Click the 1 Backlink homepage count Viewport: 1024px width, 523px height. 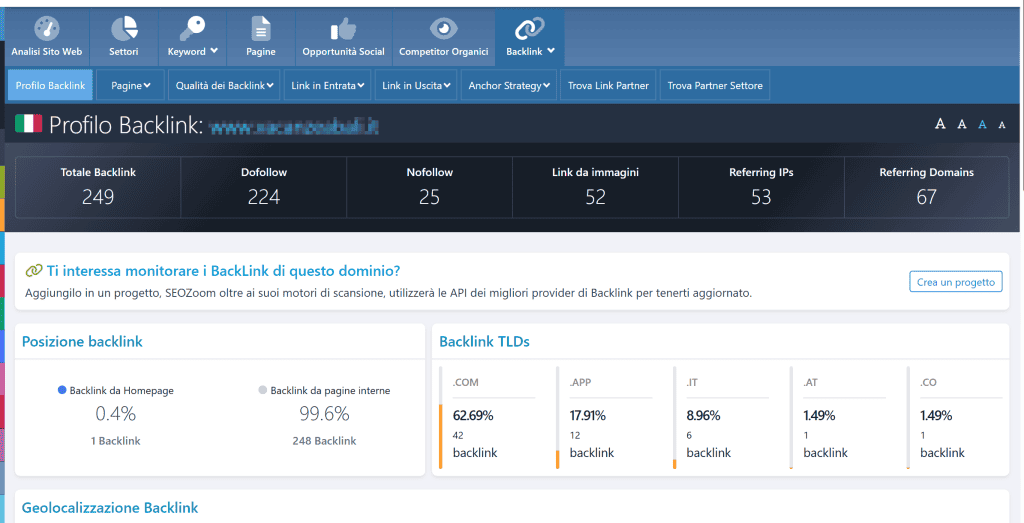116,441
